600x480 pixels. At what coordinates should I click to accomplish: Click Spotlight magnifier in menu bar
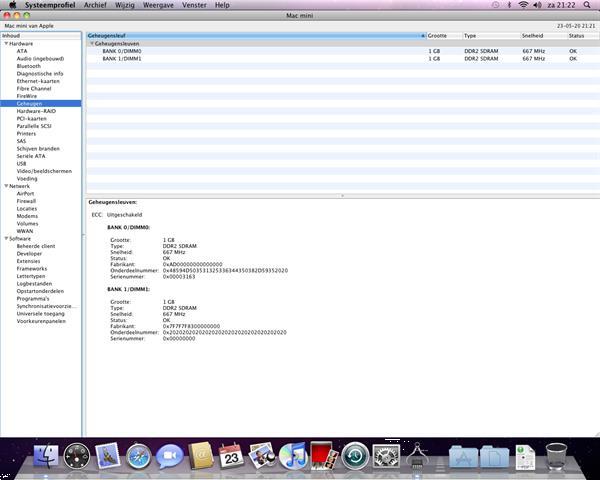click(587, 5)
